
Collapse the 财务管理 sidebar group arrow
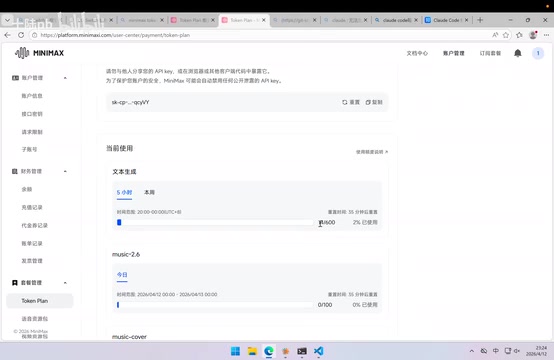(x=65, y=171)
